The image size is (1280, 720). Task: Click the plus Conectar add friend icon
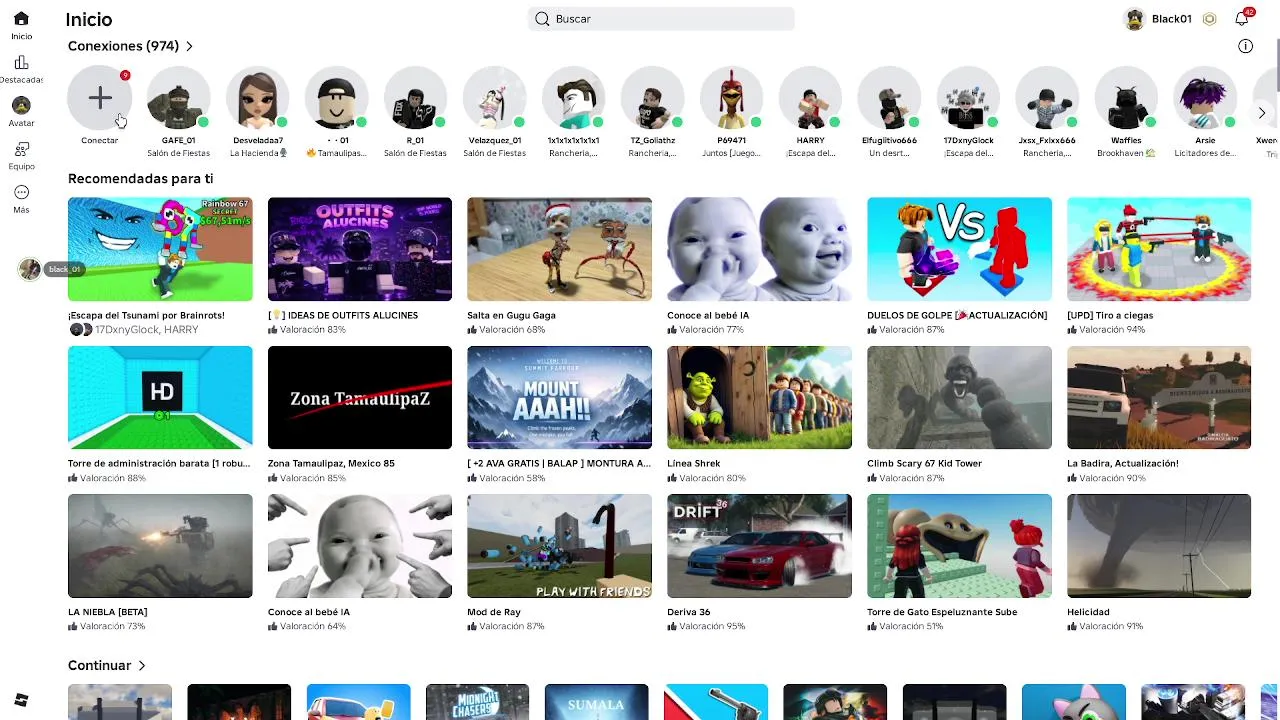click(99, 98)
